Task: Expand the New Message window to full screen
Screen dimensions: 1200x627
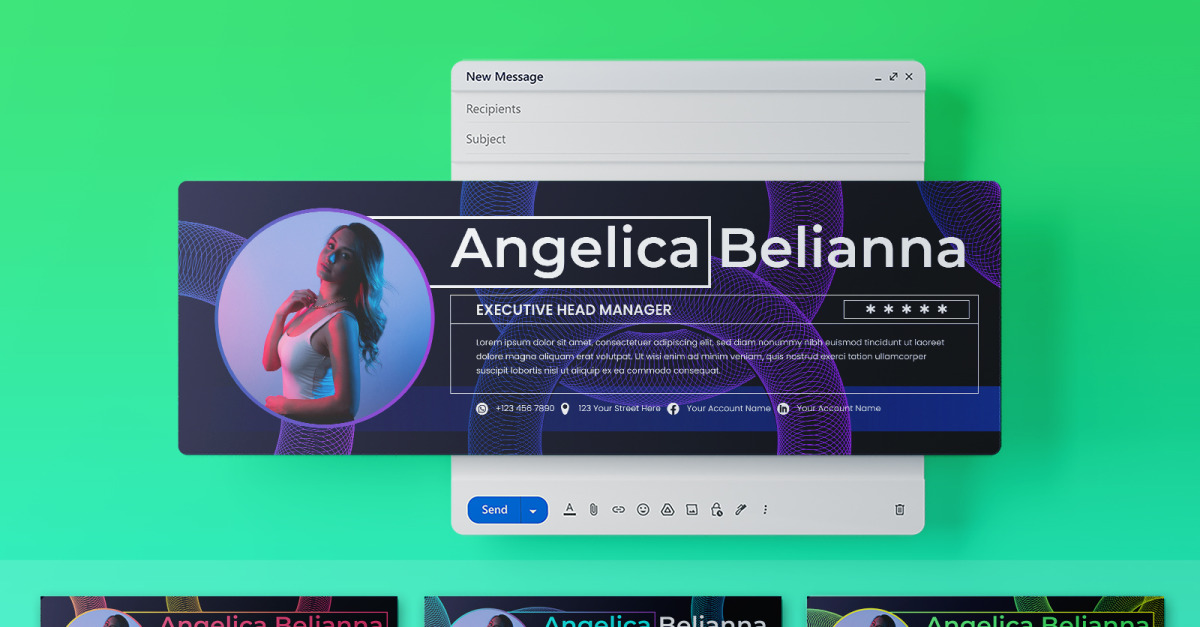Action: point(893,77)
